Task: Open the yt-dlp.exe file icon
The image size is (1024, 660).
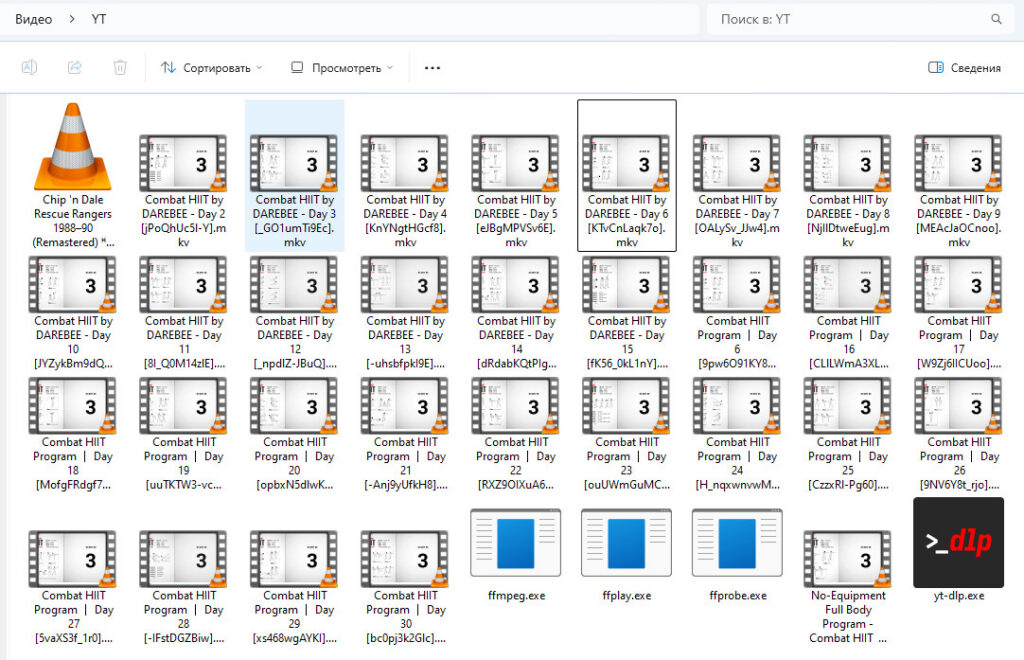Action: [x=959, y=543]
